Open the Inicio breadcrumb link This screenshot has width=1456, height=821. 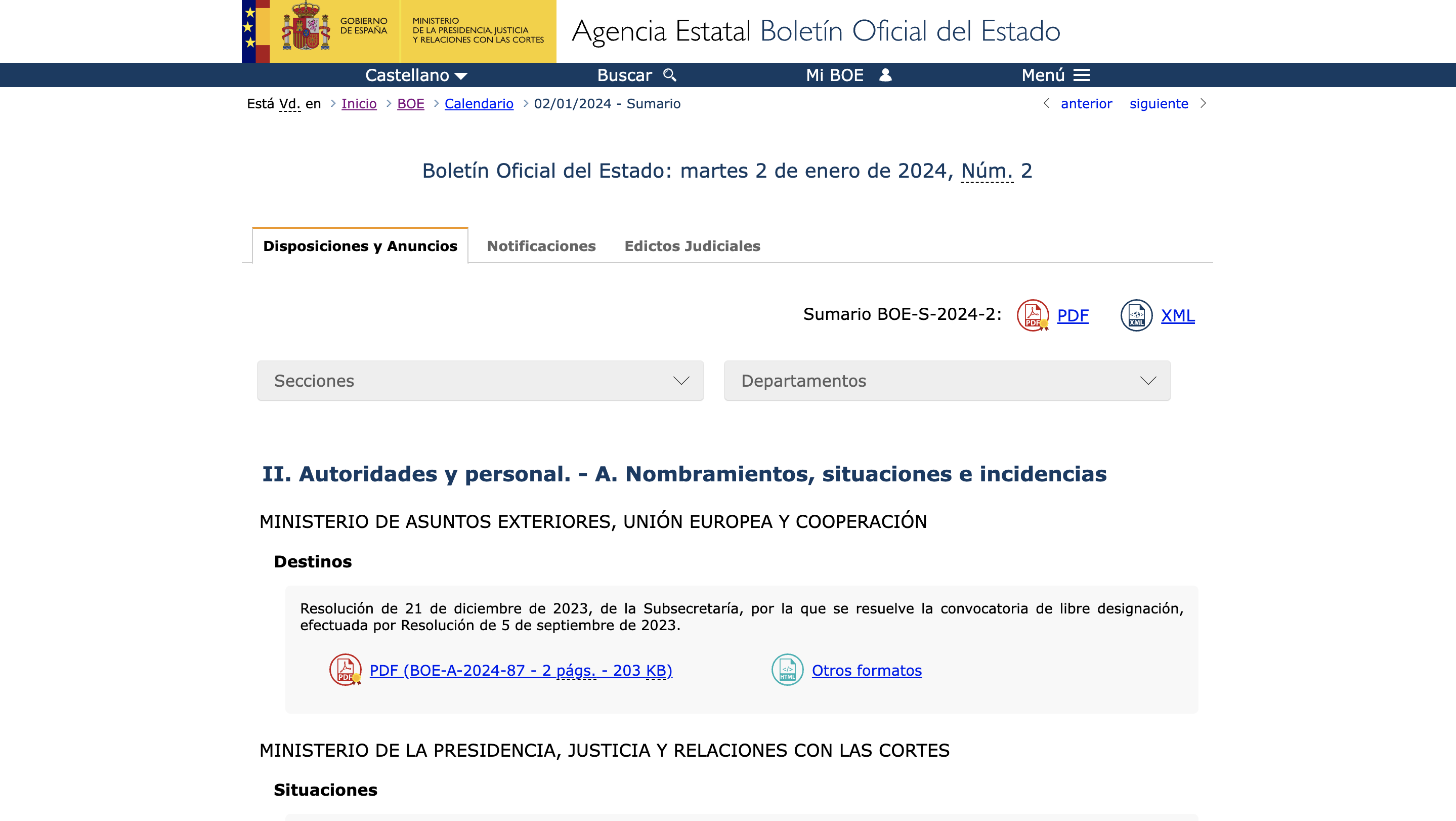click(359, 103)
